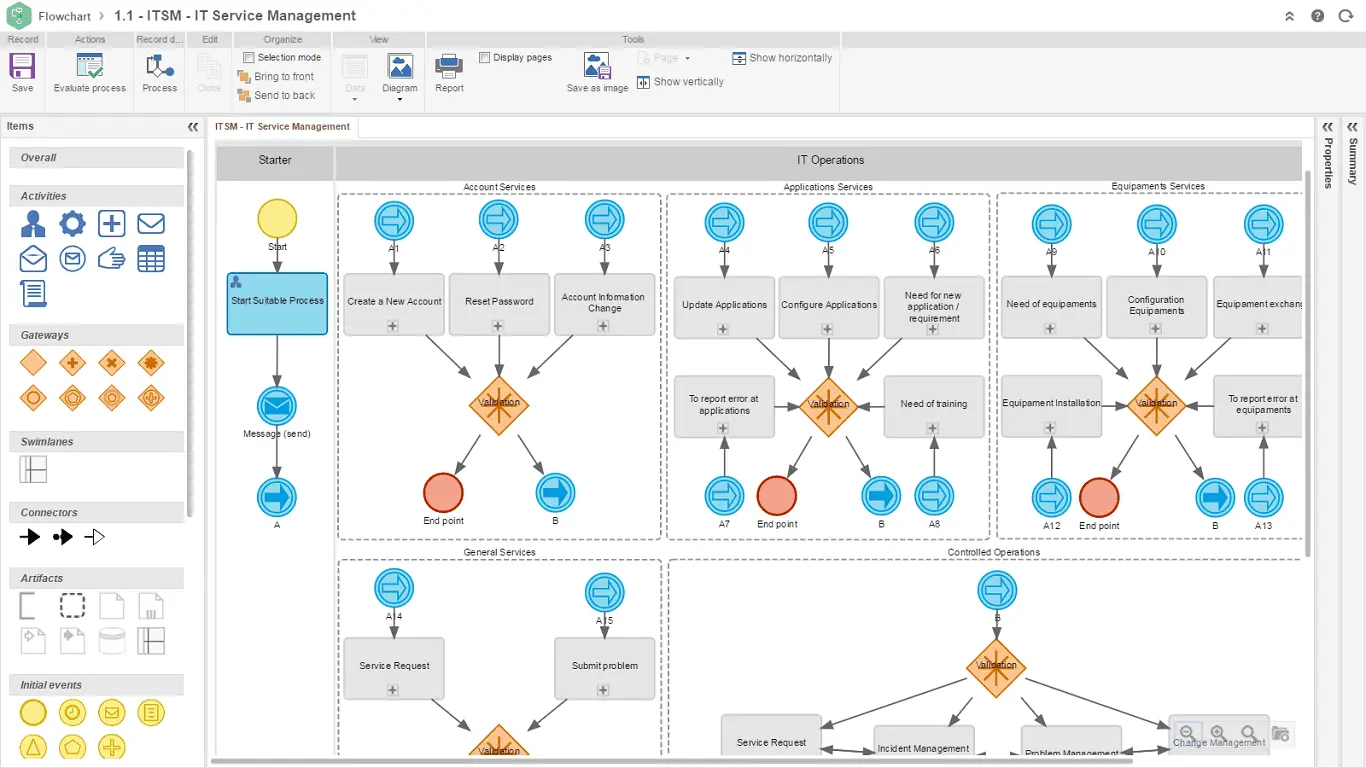
Task: Select the dashed group artifact icon
Action: coord(72,606)
